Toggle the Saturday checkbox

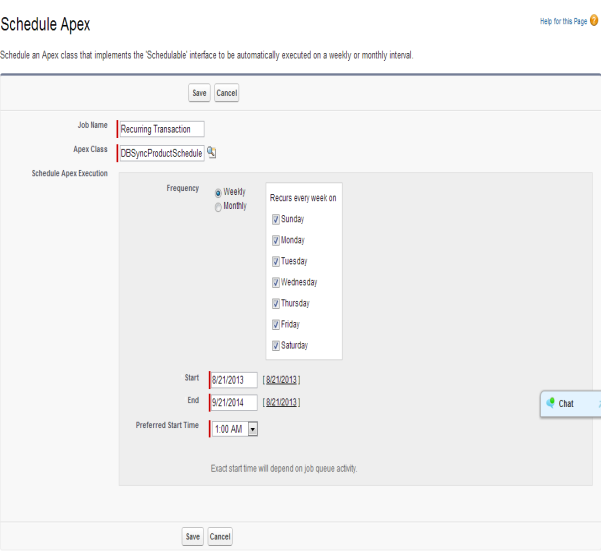275,345
